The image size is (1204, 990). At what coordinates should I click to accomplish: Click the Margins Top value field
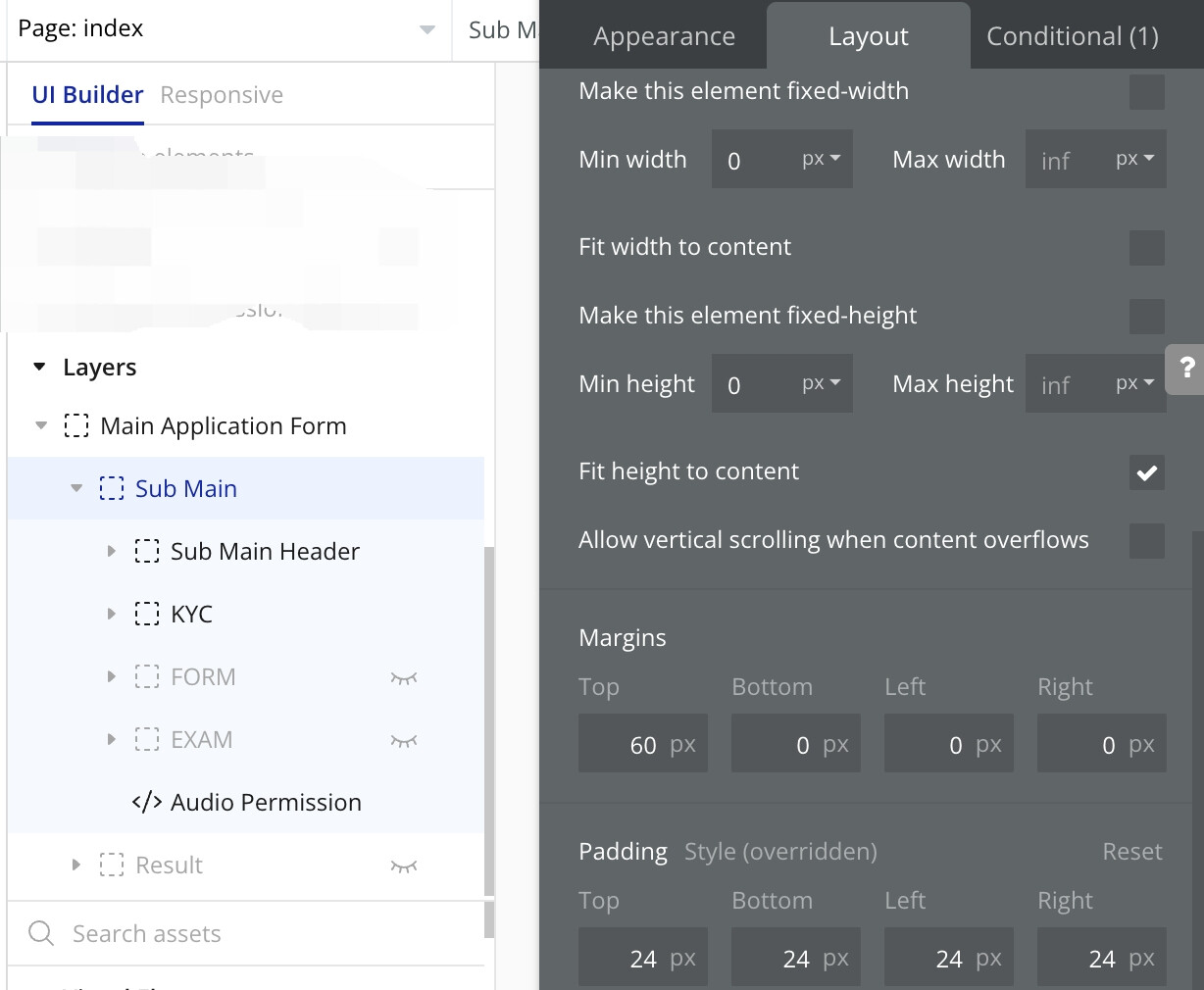pos(642,745)
